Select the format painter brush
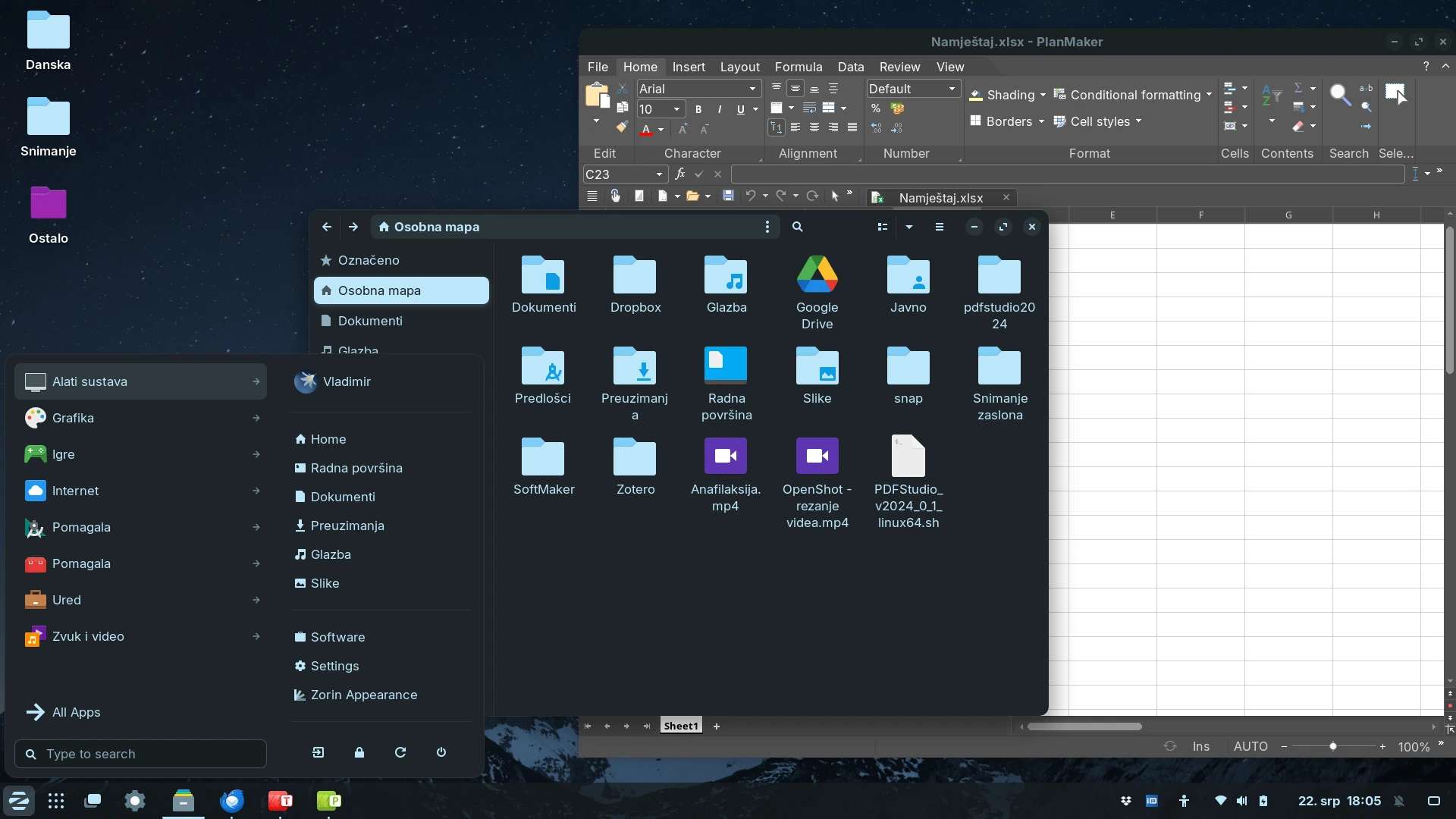 pyautogui.click(x=622, y=126)
